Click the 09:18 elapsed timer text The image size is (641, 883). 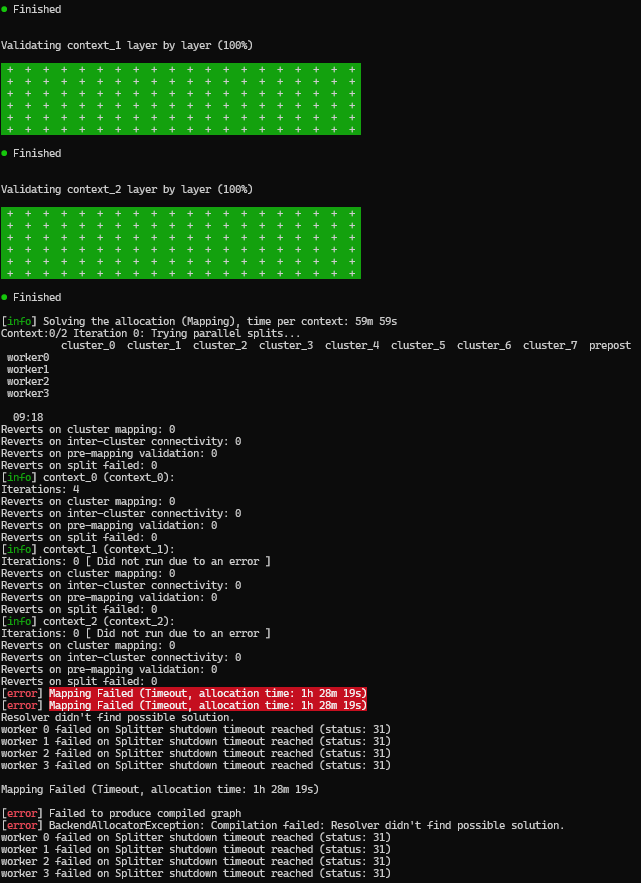(28, 417)
